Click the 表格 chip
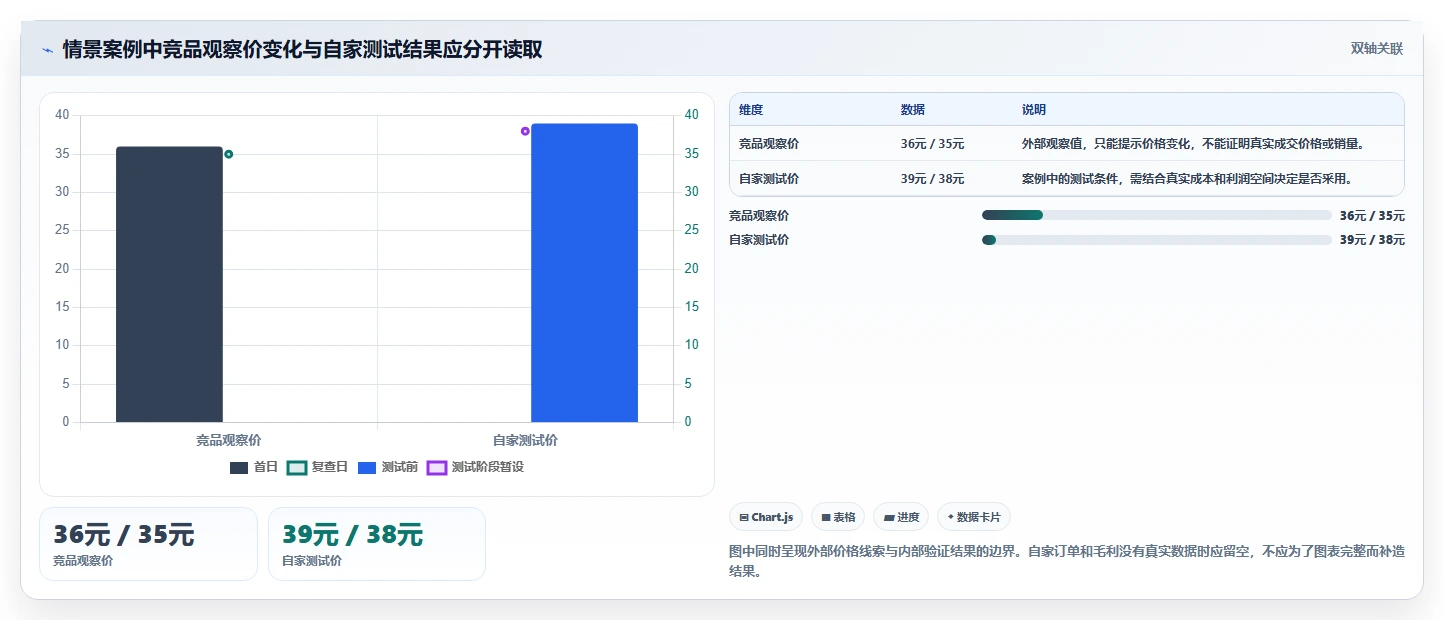The image size is (1444, 620). pos(838,517)
